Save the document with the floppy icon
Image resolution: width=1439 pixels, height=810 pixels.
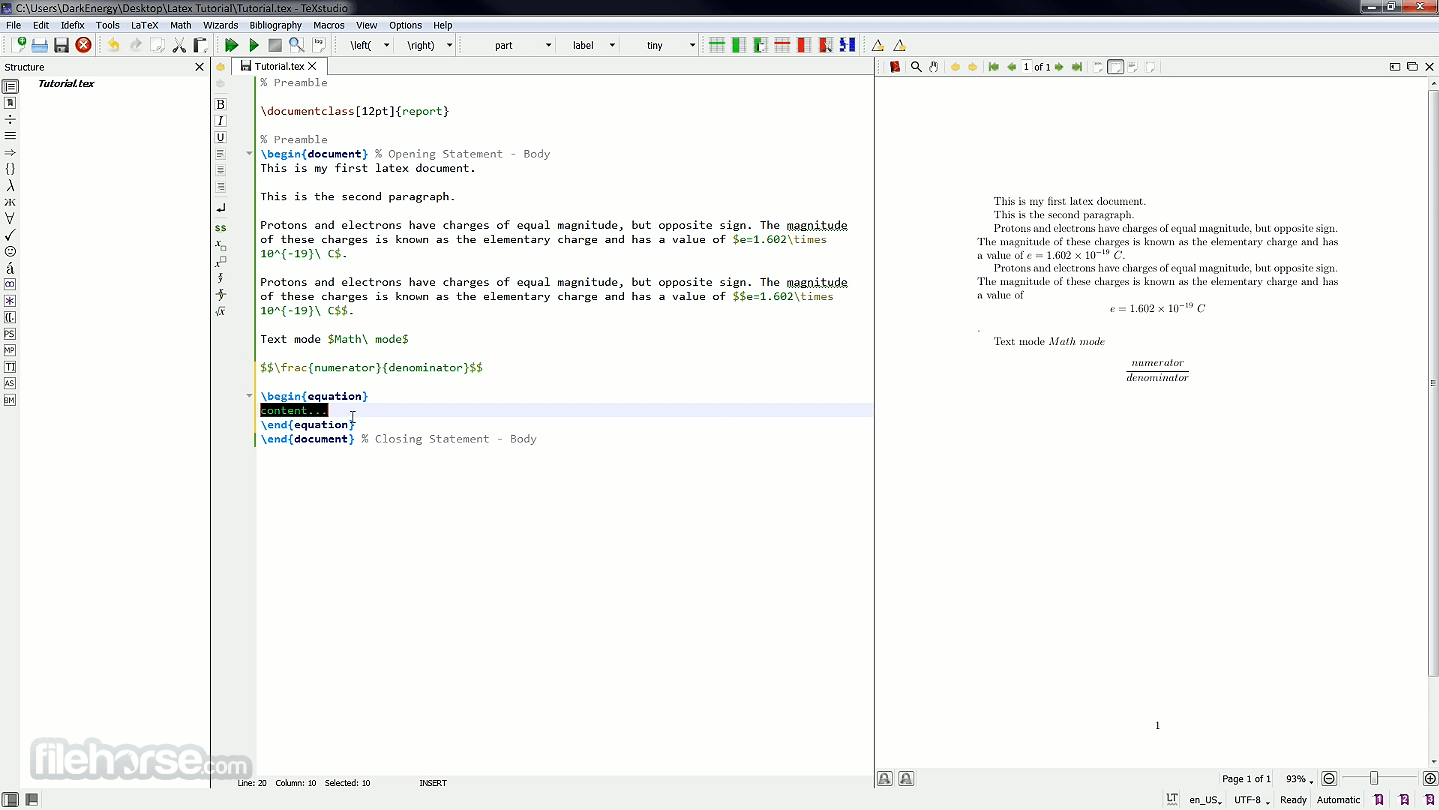tap(62, 45)
